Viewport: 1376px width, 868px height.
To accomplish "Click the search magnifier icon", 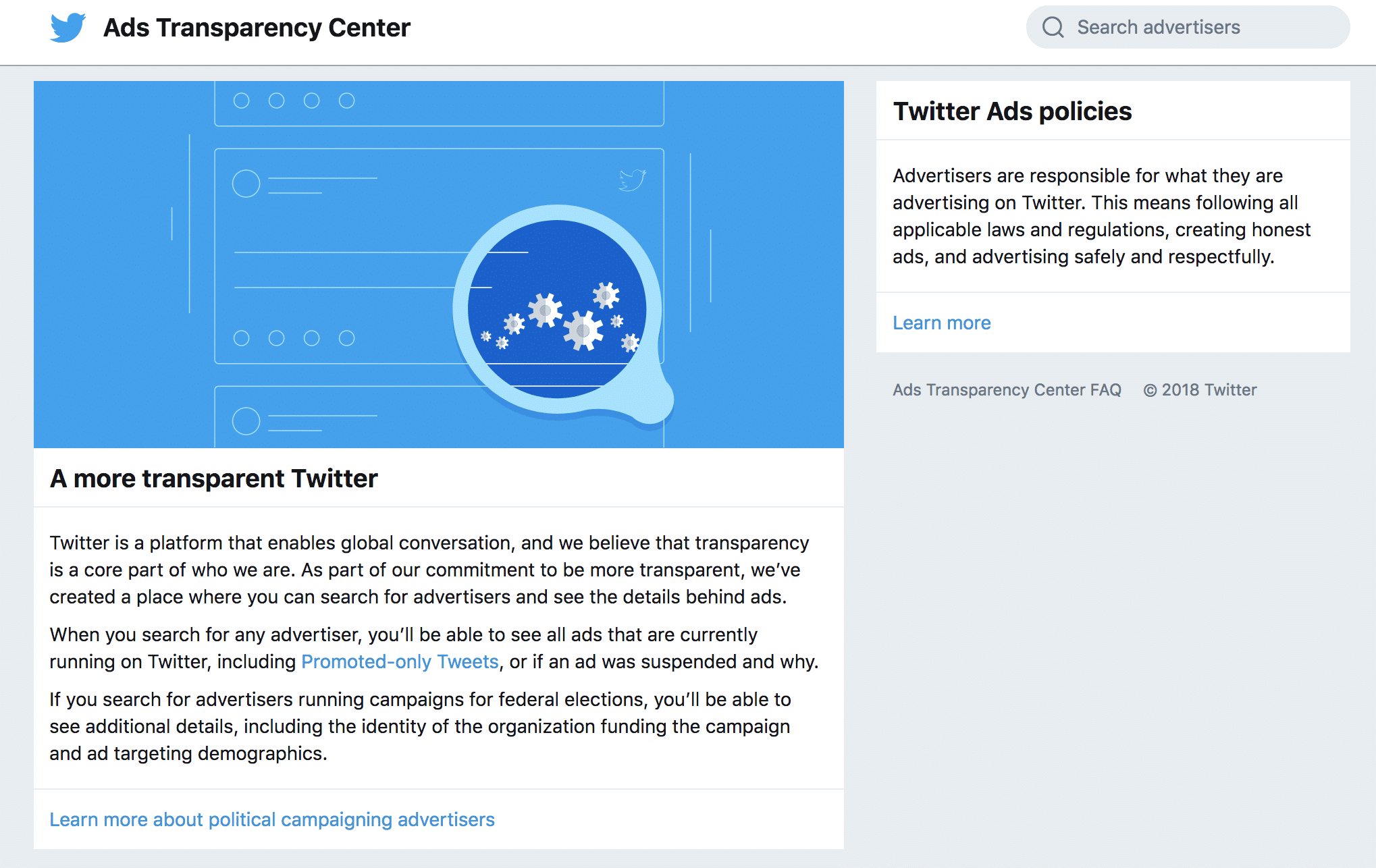I will click(1053, 28).
